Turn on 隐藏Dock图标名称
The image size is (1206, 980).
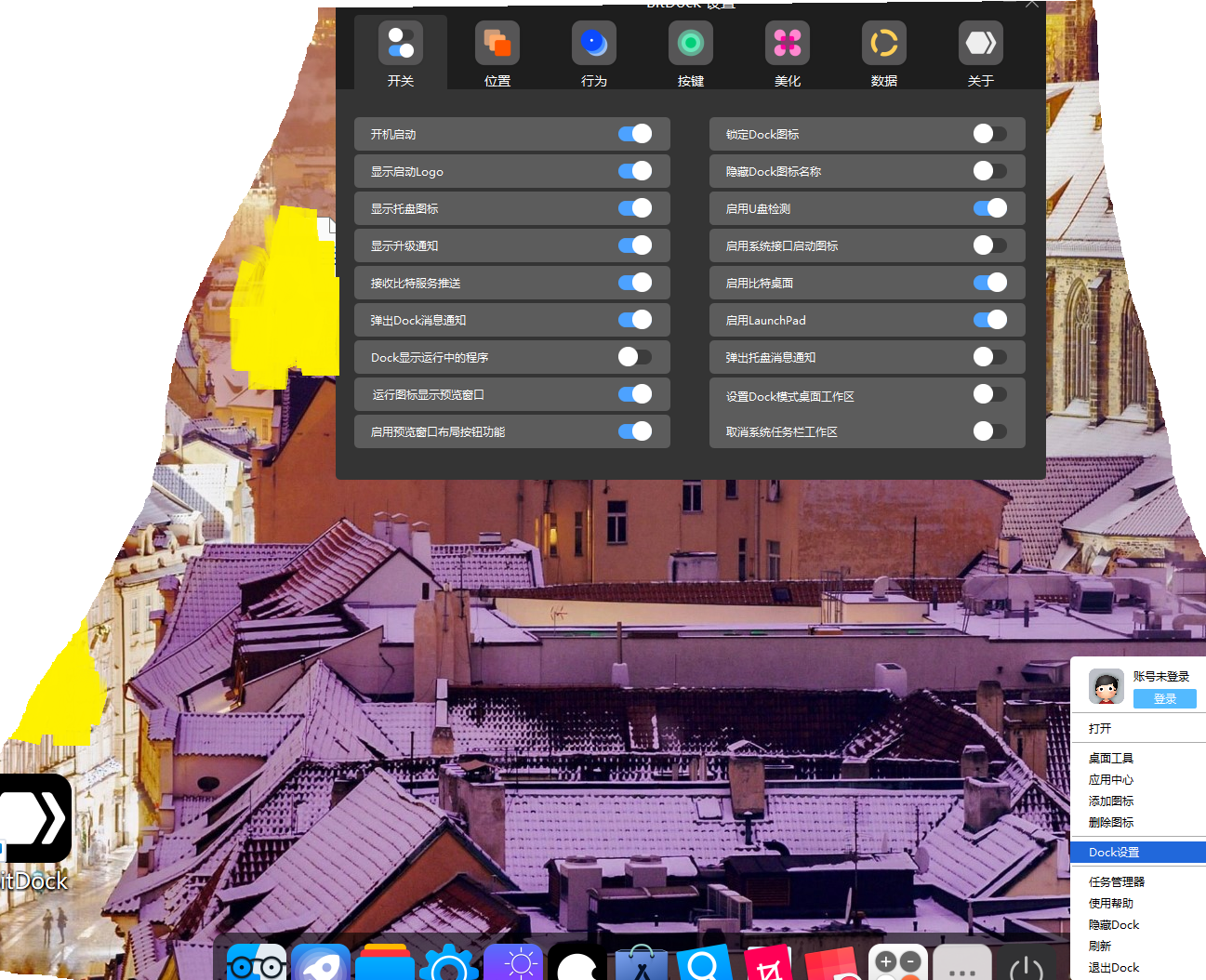(x=990, y=171)
